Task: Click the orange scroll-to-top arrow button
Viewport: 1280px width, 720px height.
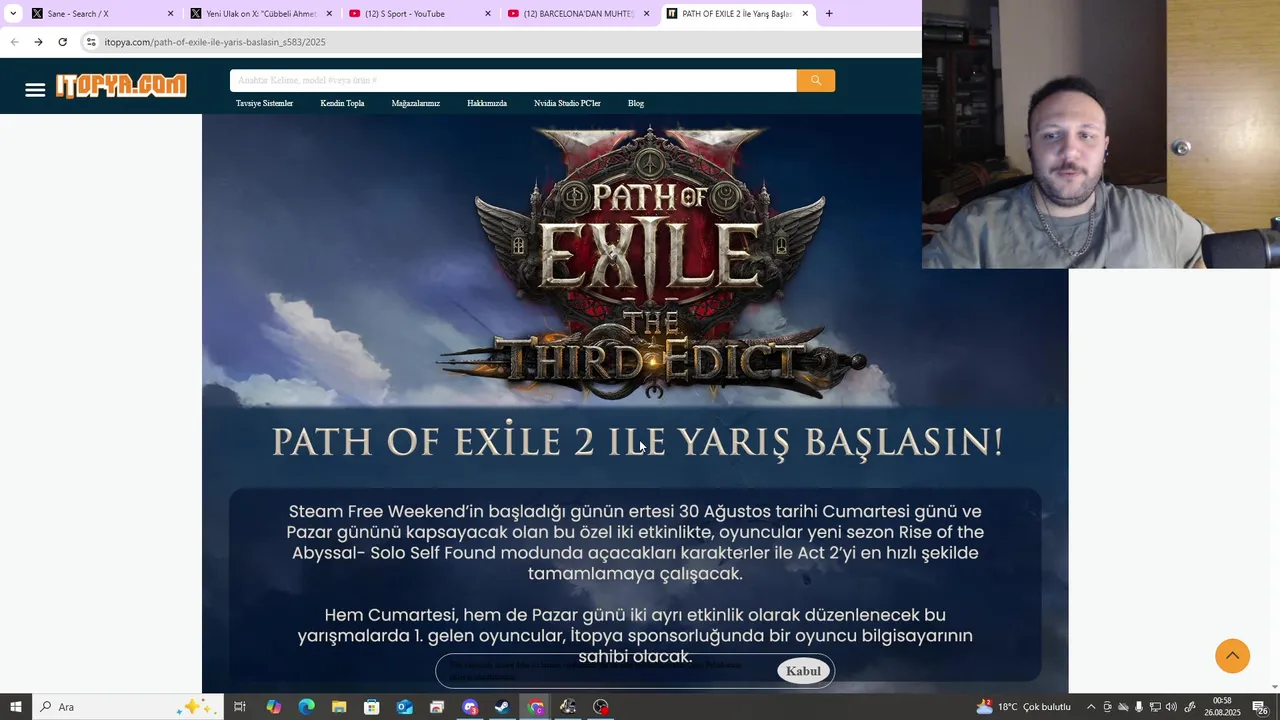Action: tap(1232, 656)
